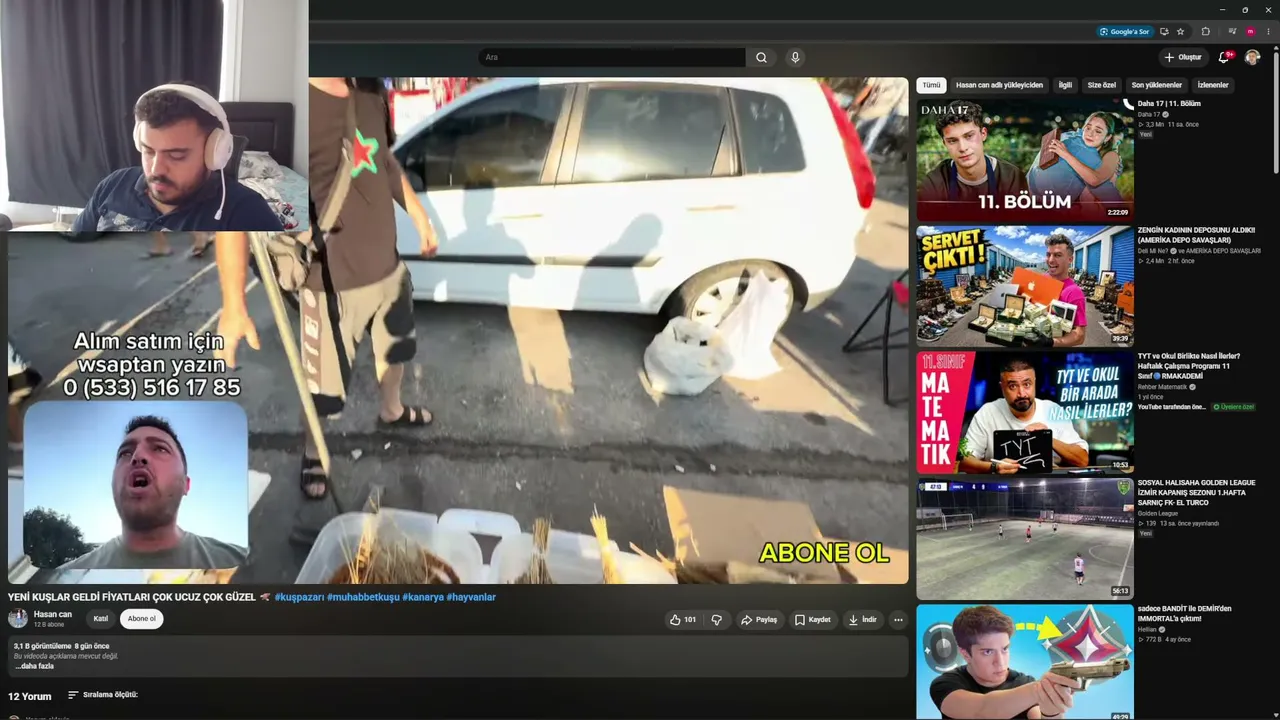This screenshot has width=1280, height=720.
Task: Open the Sıralama ölçütü sort dropdown
Action: 103,695
